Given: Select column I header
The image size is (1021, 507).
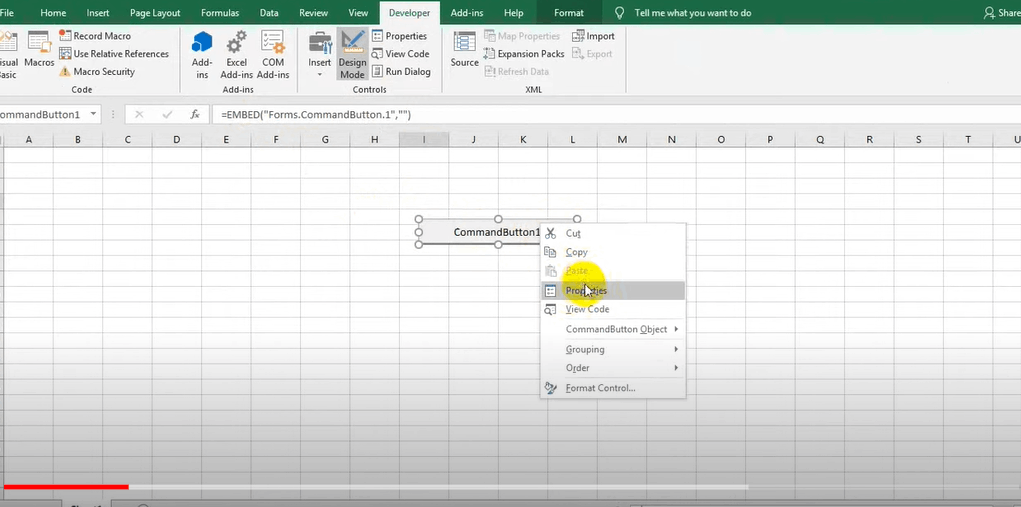Looking at the screenshot, I should 424,139.
